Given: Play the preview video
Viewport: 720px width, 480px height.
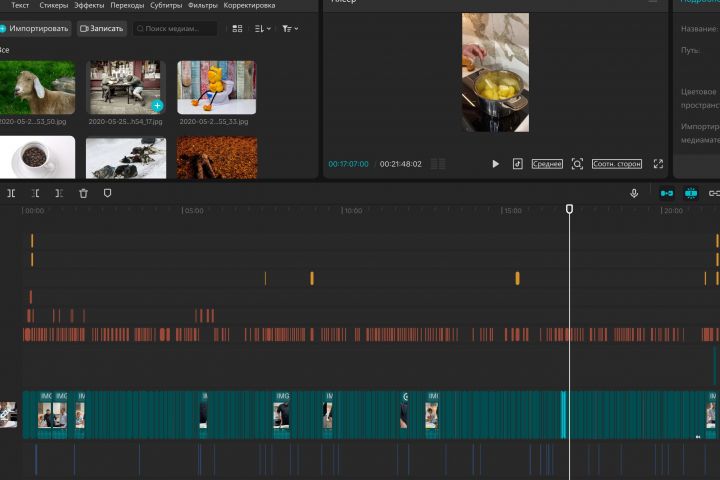Looking at the screenshot, I should 495,164.
